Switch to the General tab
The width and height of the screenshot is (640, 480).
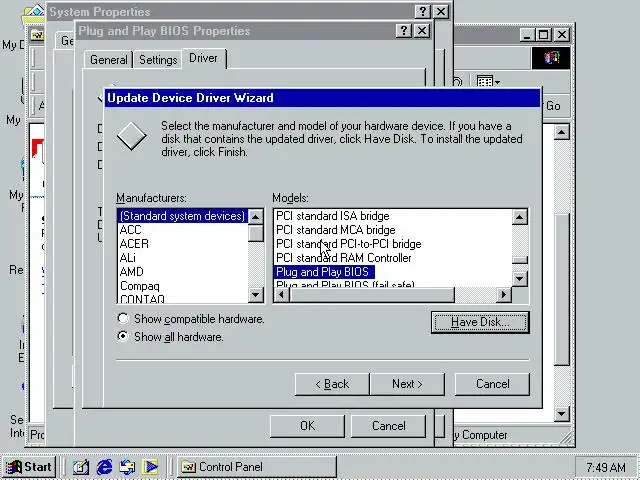109,60
